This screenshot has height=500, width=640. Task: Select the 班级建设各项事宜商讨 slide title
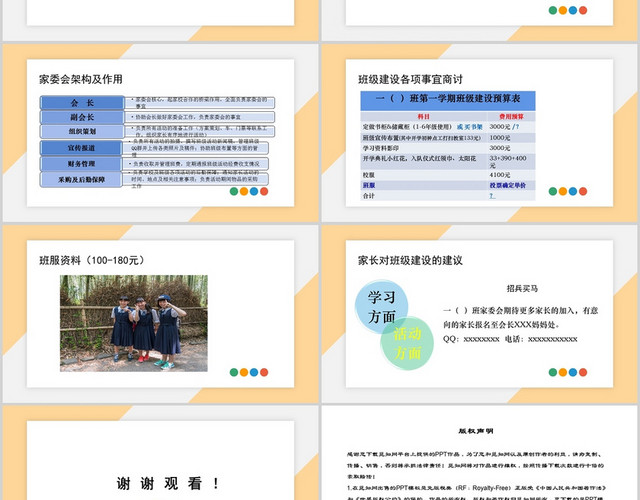click(x=411, y=79)
